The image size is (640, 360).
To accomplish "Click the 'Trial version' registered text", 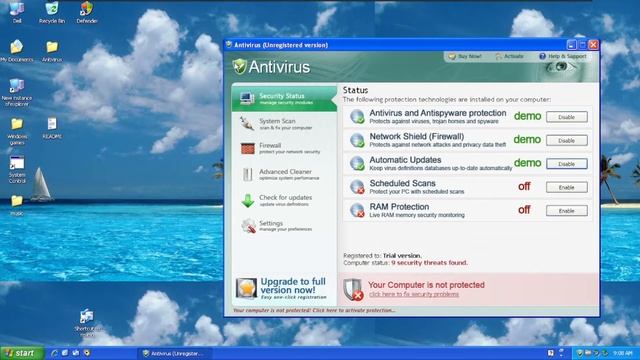I will tap(402, 256).
